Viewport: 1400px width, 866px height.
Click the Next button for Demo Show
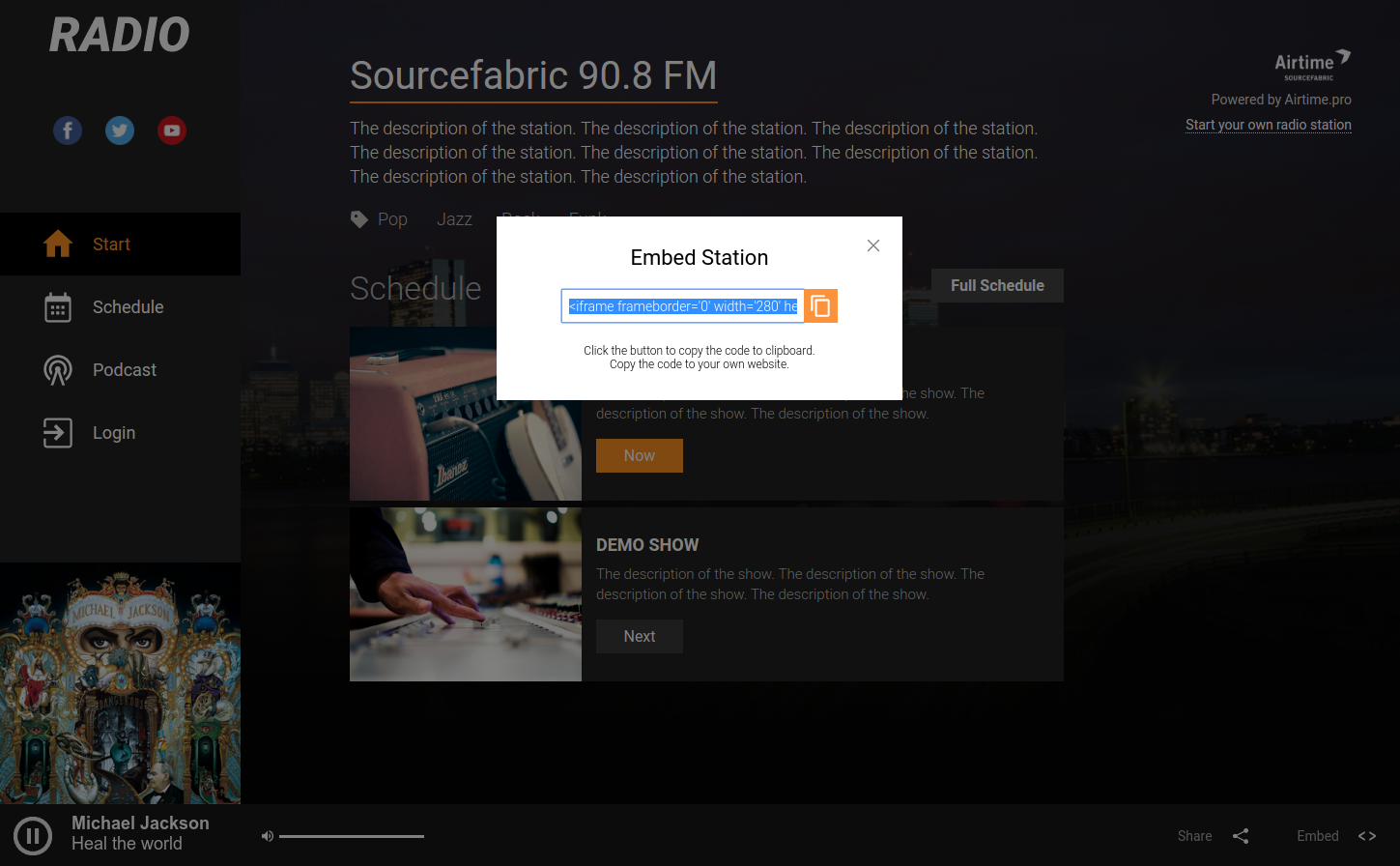(x=640, y=636)
